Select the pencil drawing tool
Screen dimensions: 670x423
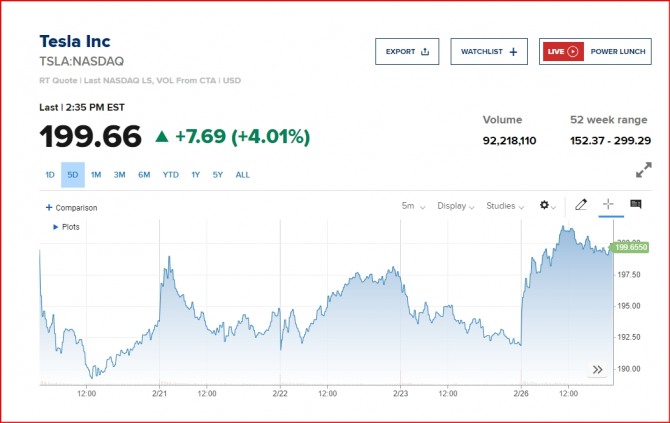[582, 205]
